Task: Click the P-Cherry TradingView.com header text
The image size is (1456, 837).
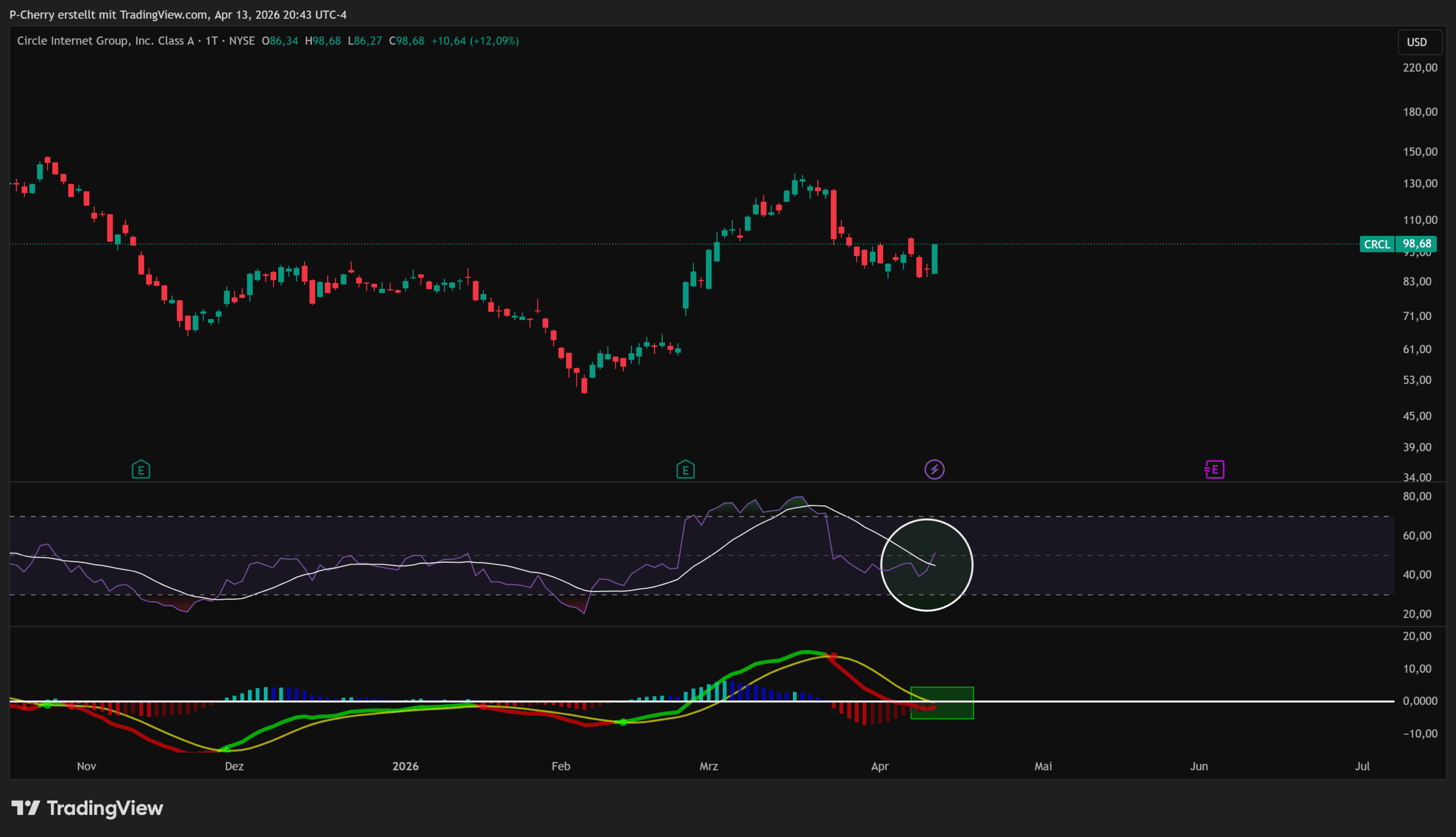Action: pyautogui.click(x=177, y=14)
